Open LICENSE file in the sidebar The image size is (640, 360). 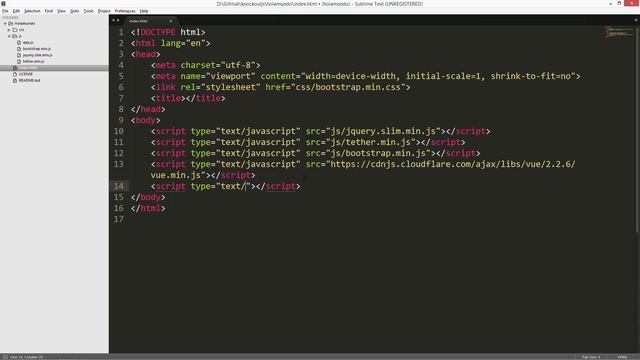coord(25,74)
